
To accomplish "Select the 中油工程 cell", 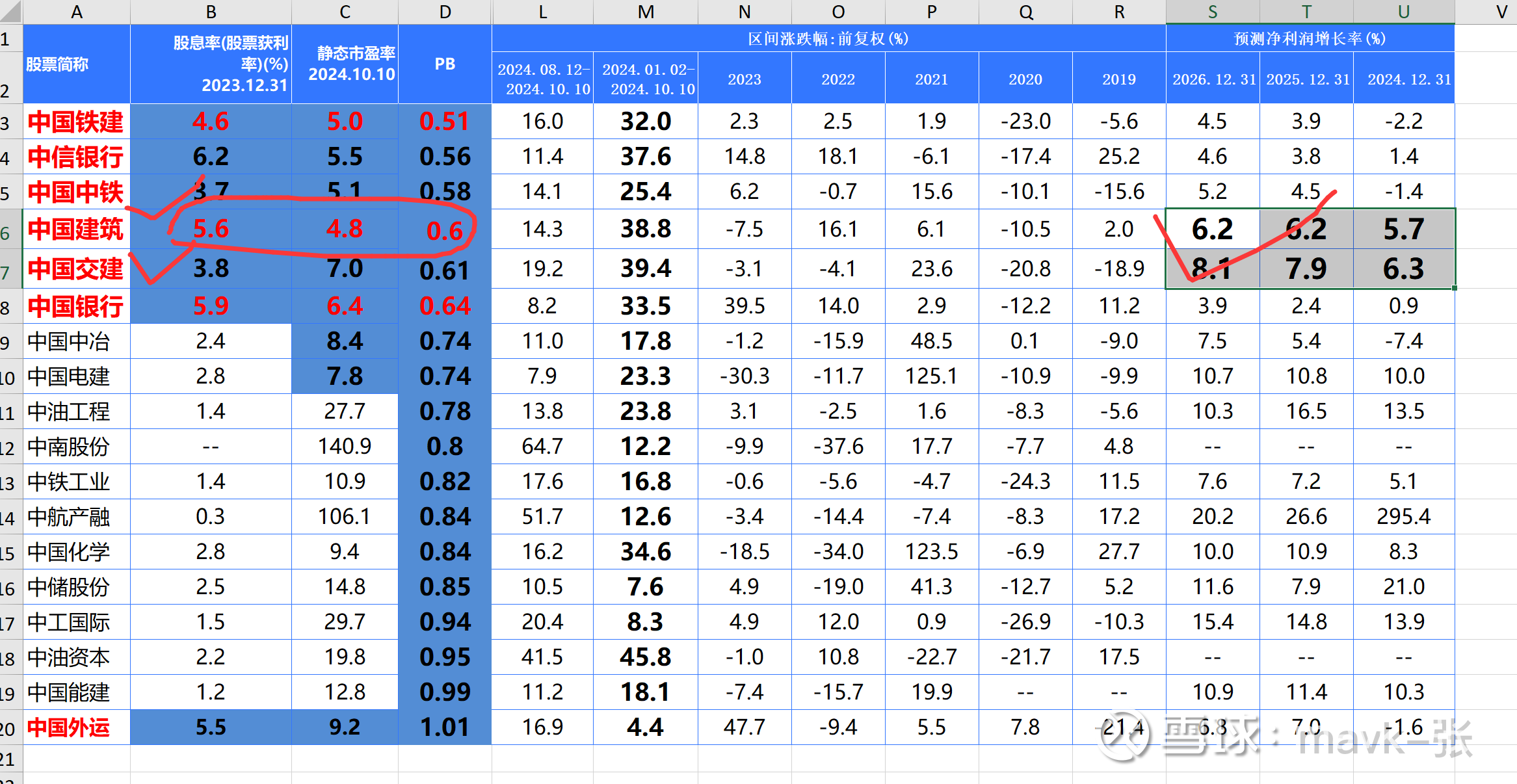I will 77,412.
